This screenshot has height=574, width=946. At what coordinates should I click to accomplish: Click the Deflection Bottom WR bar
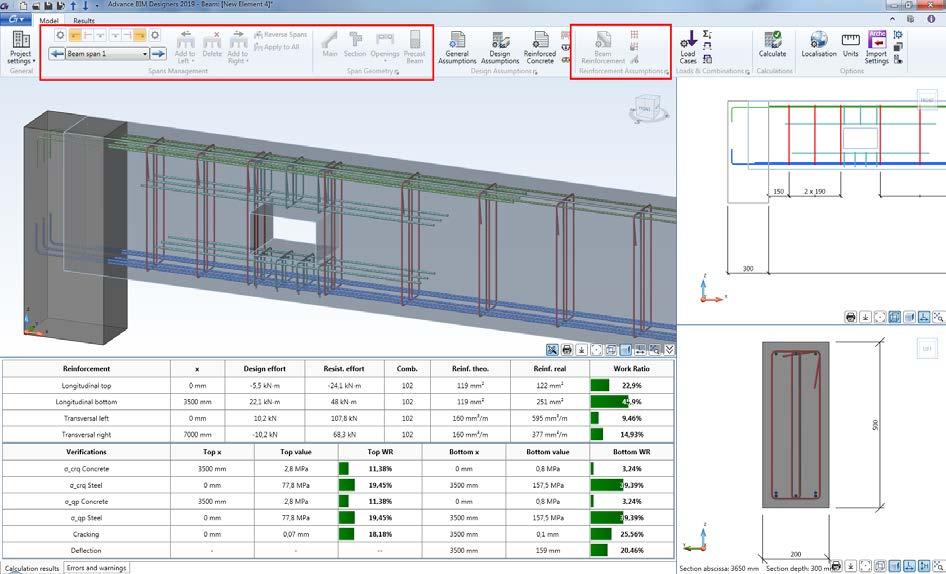click(599, 550)
